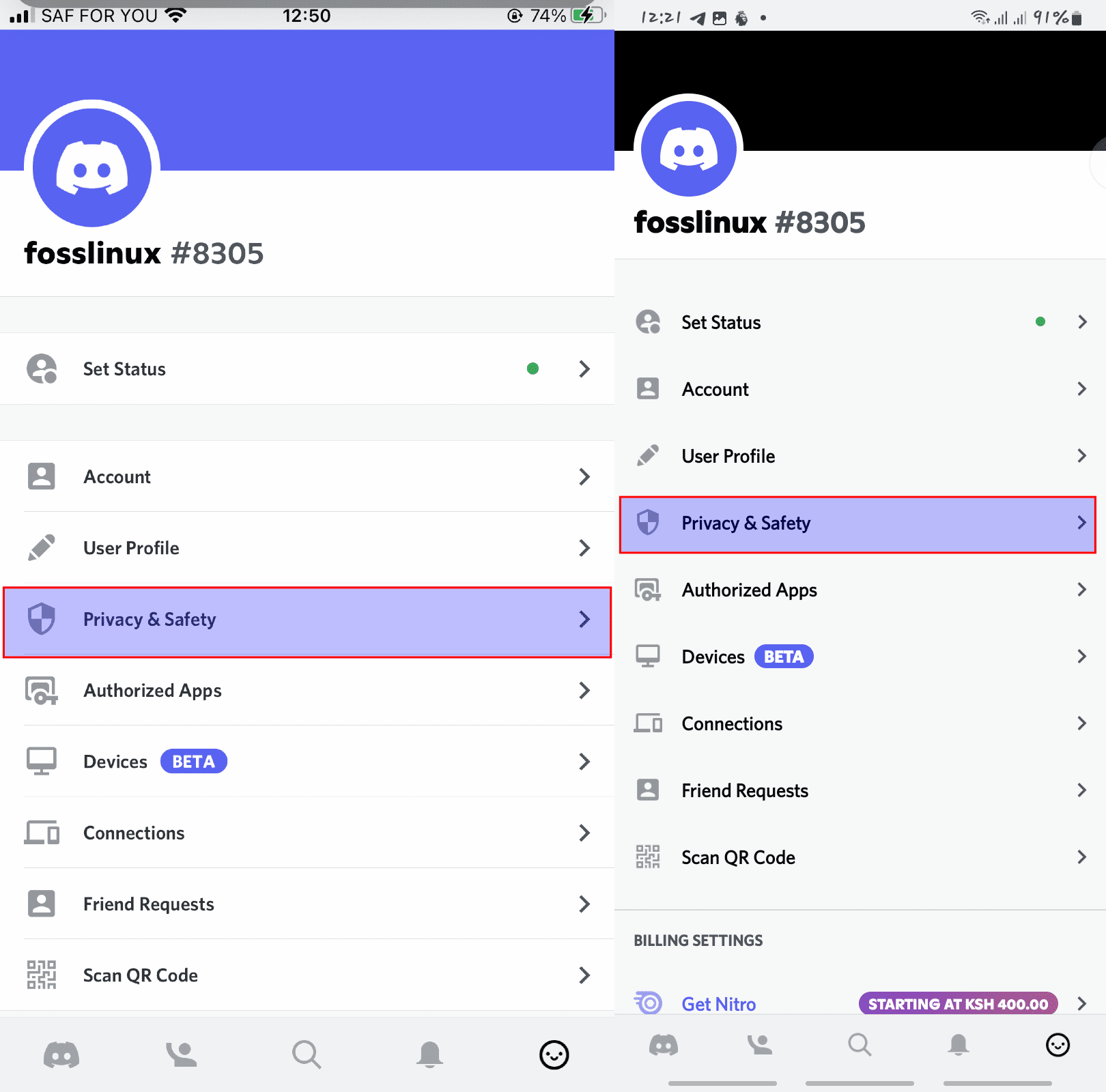Tap Scan QR Code label in right screen
Viewport: 1106px width, 1092px height.
(x=738, y=857)
